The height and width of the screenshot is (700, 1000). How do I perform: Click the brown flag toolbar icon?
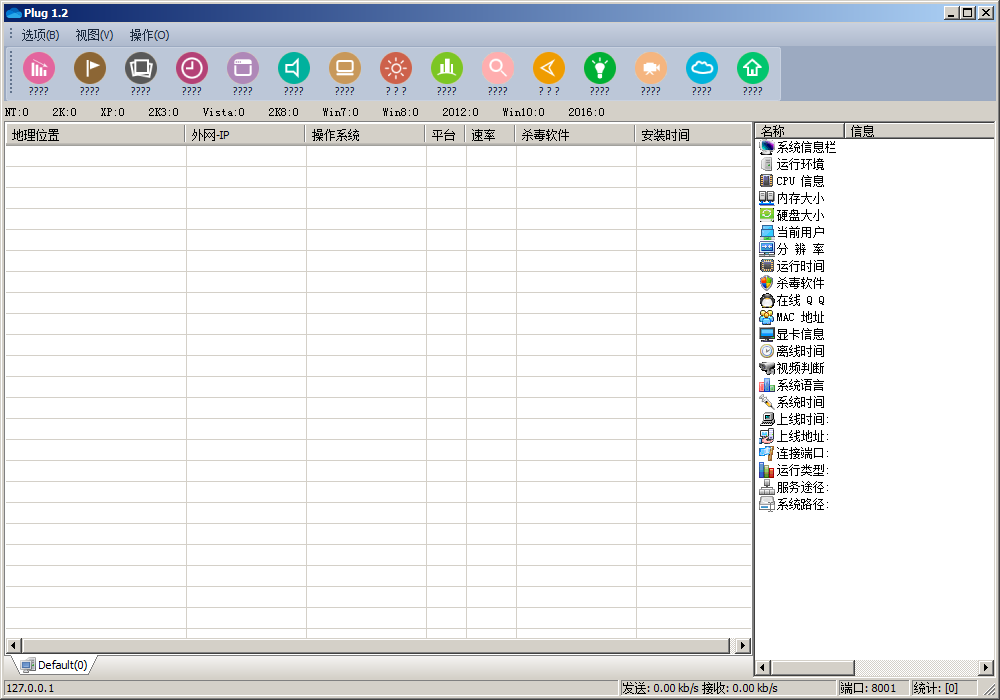pos(89,68)
